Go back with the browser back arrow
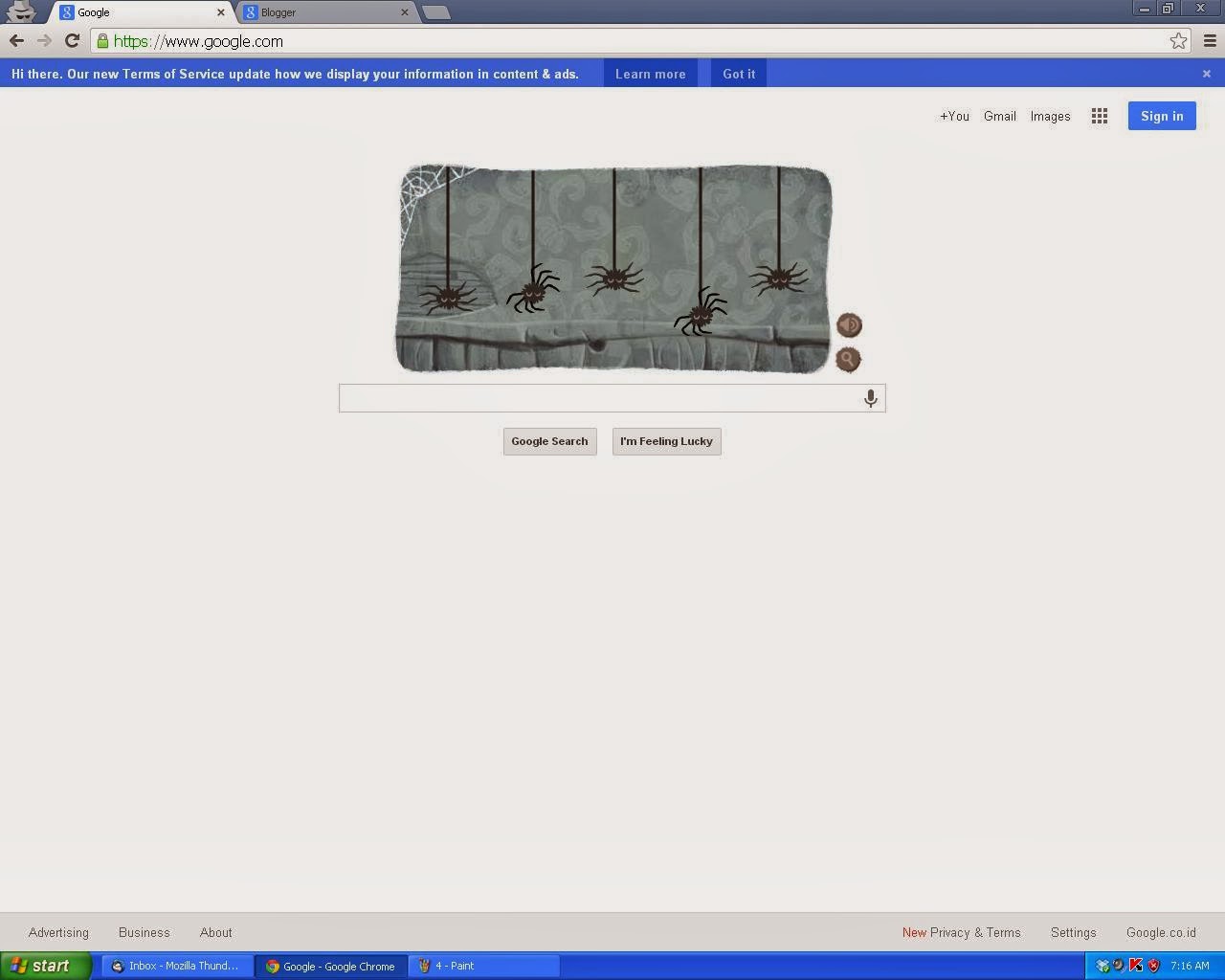 pos(16,41)
